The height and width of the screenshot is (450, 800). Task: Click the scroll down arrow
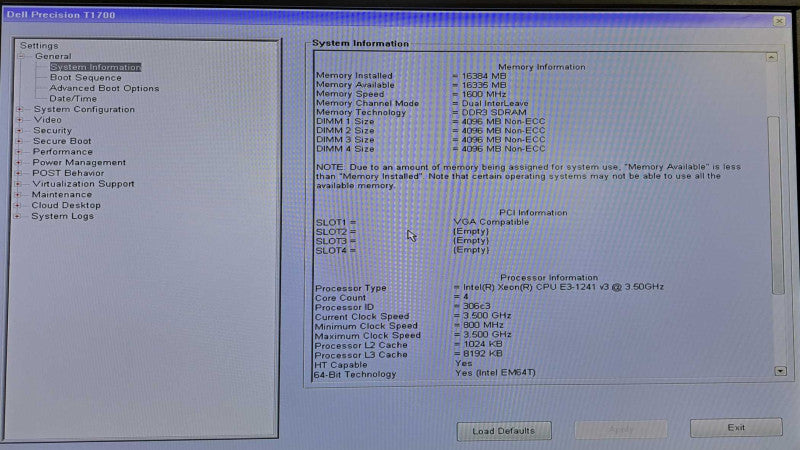tap(780, 371)
